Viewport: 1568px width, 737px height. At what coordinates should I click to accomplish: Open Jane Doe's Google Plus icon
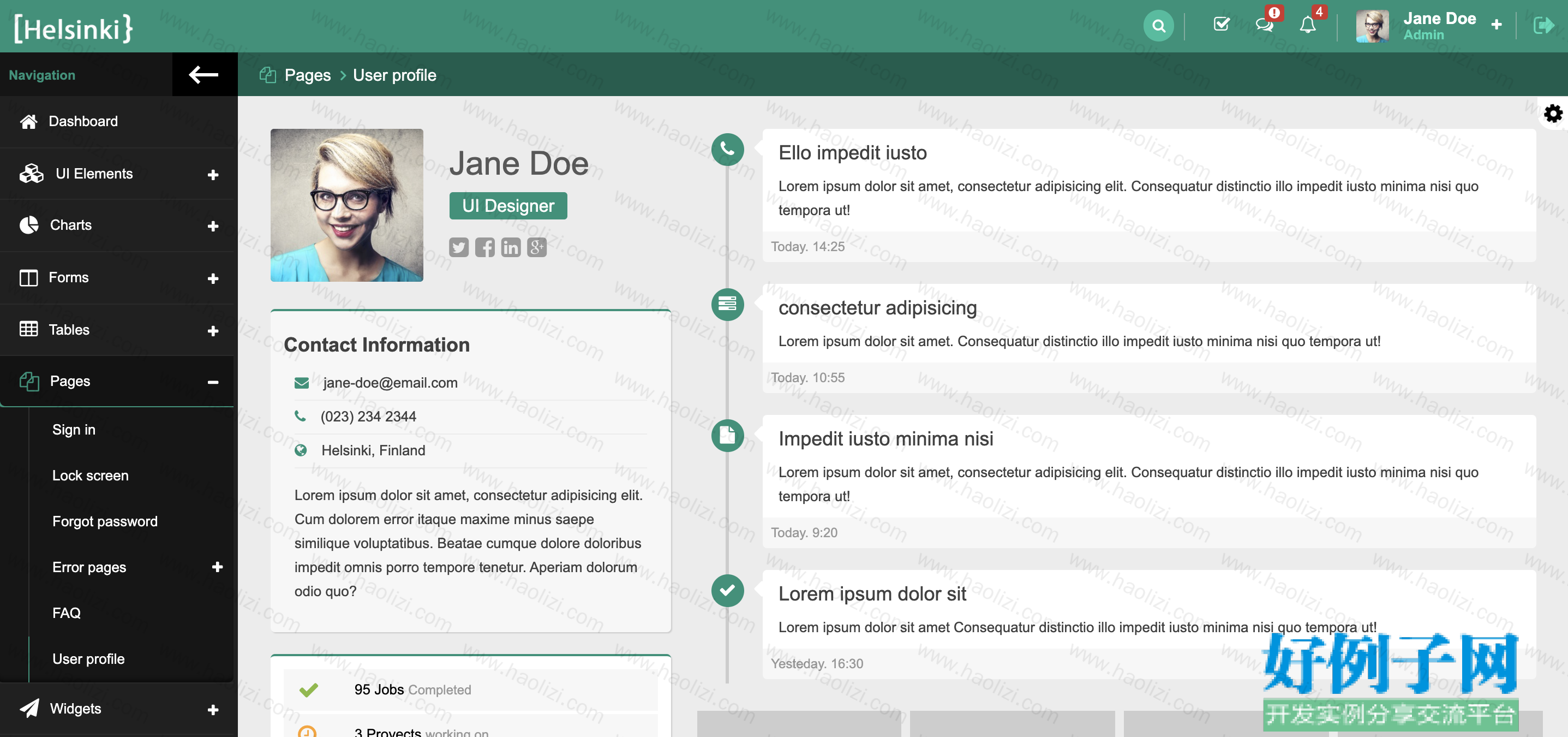pos(537,247)
